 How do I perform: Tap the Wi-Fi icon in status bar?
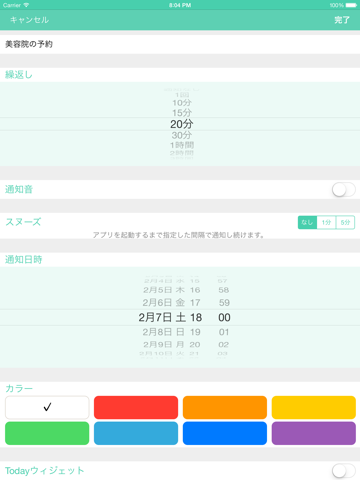pos(26,5)
